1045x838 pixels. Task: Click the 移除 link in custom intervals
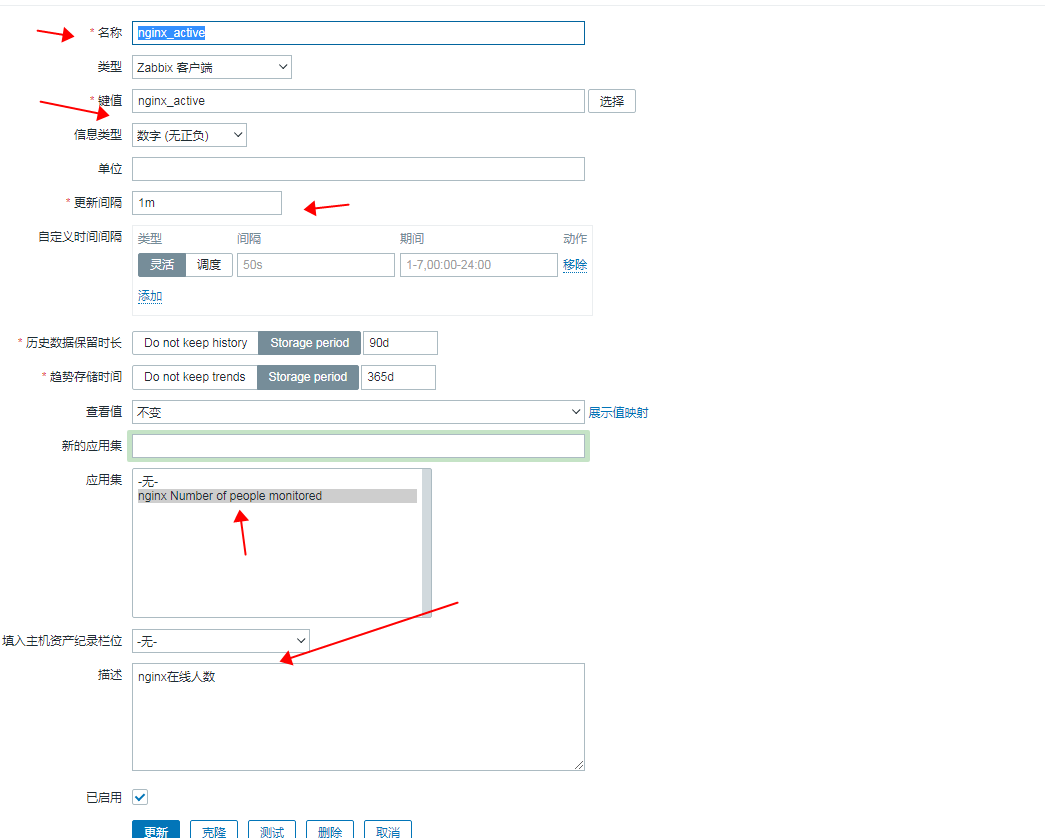click(x=575, y=265)
